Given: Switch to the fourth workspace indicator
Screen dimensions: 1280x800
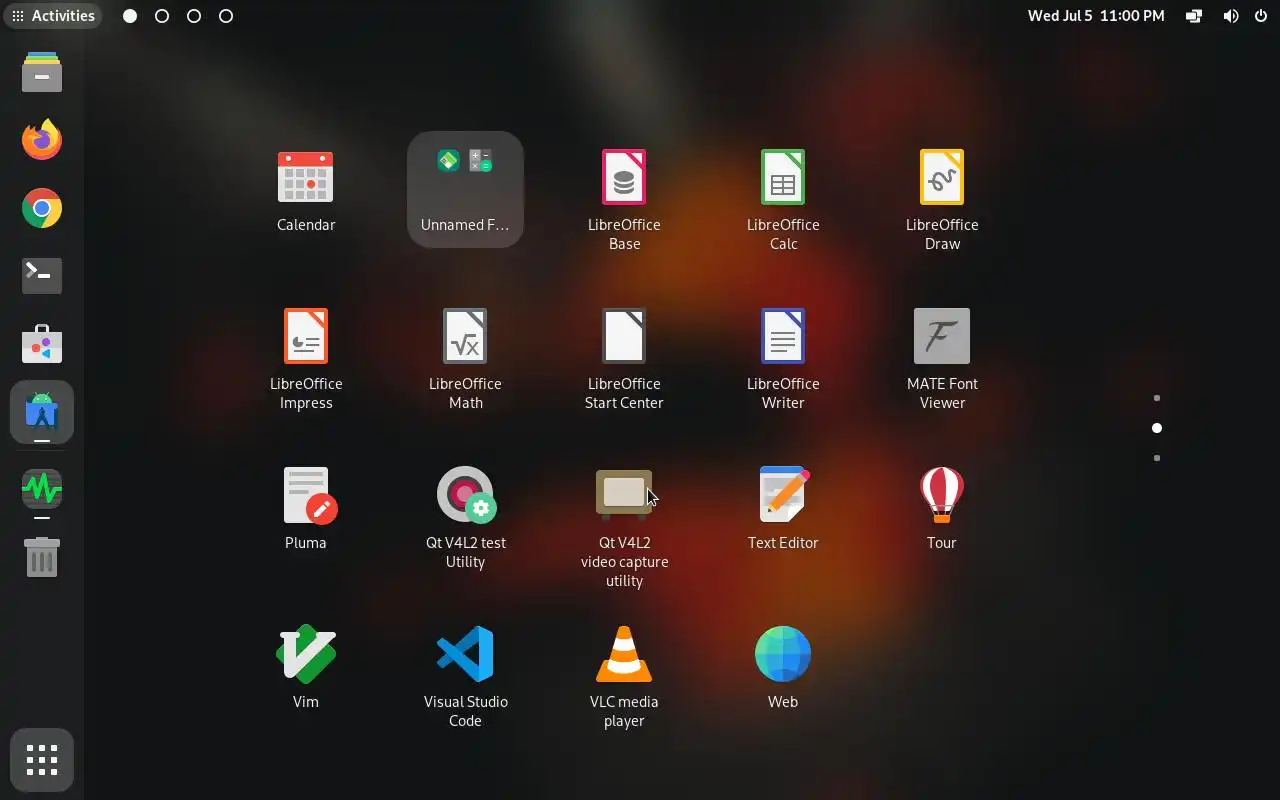Looking at the screenshot, I should click(x=226, y=16).
